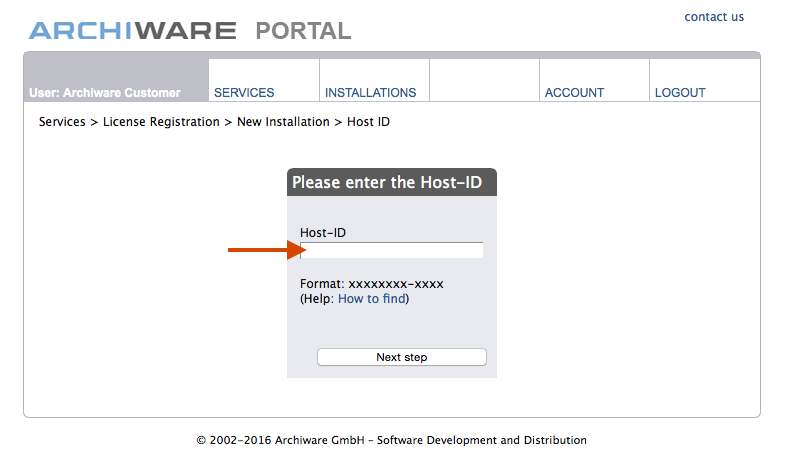Click the empty tab between INSTALLATIONS and ACCOUNT
The width and height of the screenshot is (786, 463).
click(x=484, y=81)
